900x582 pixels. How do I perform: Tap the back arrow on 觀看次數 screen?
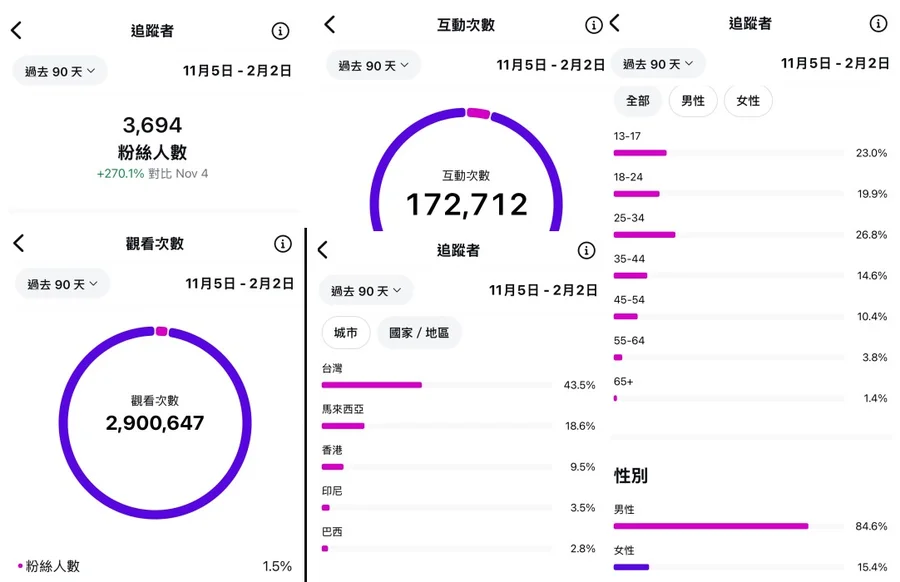[x=18, y=243]
